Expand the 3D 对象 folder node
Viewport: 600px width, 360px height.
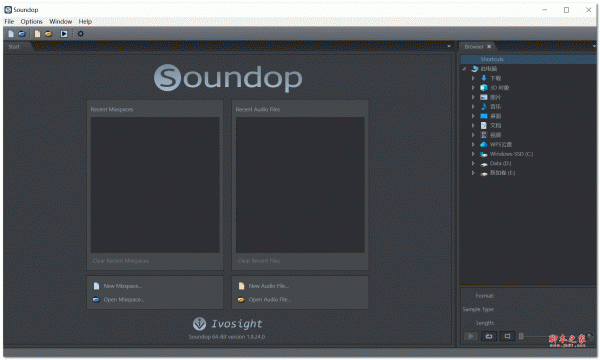click(473, 88)
